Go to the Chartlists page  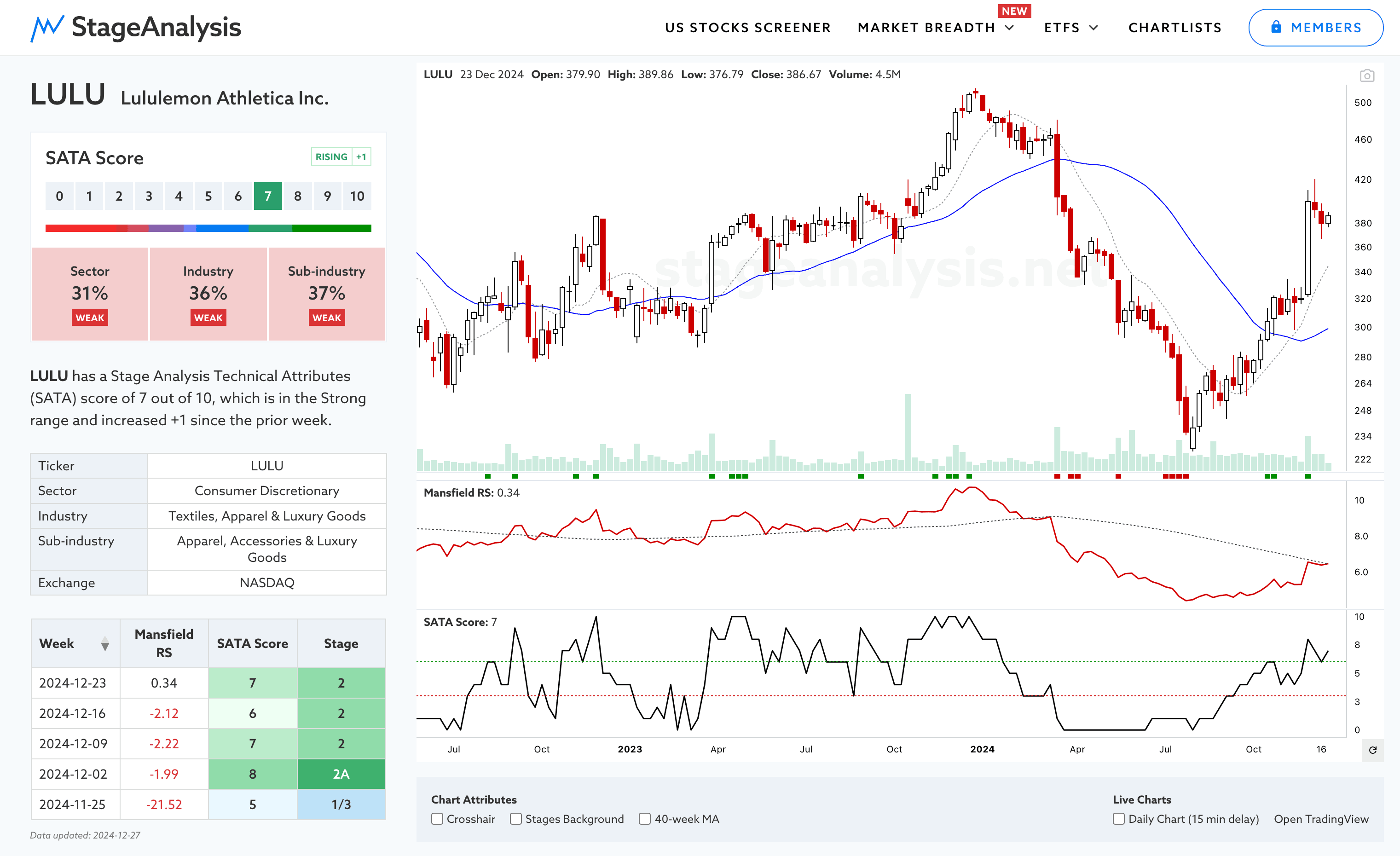[1175, 27]
